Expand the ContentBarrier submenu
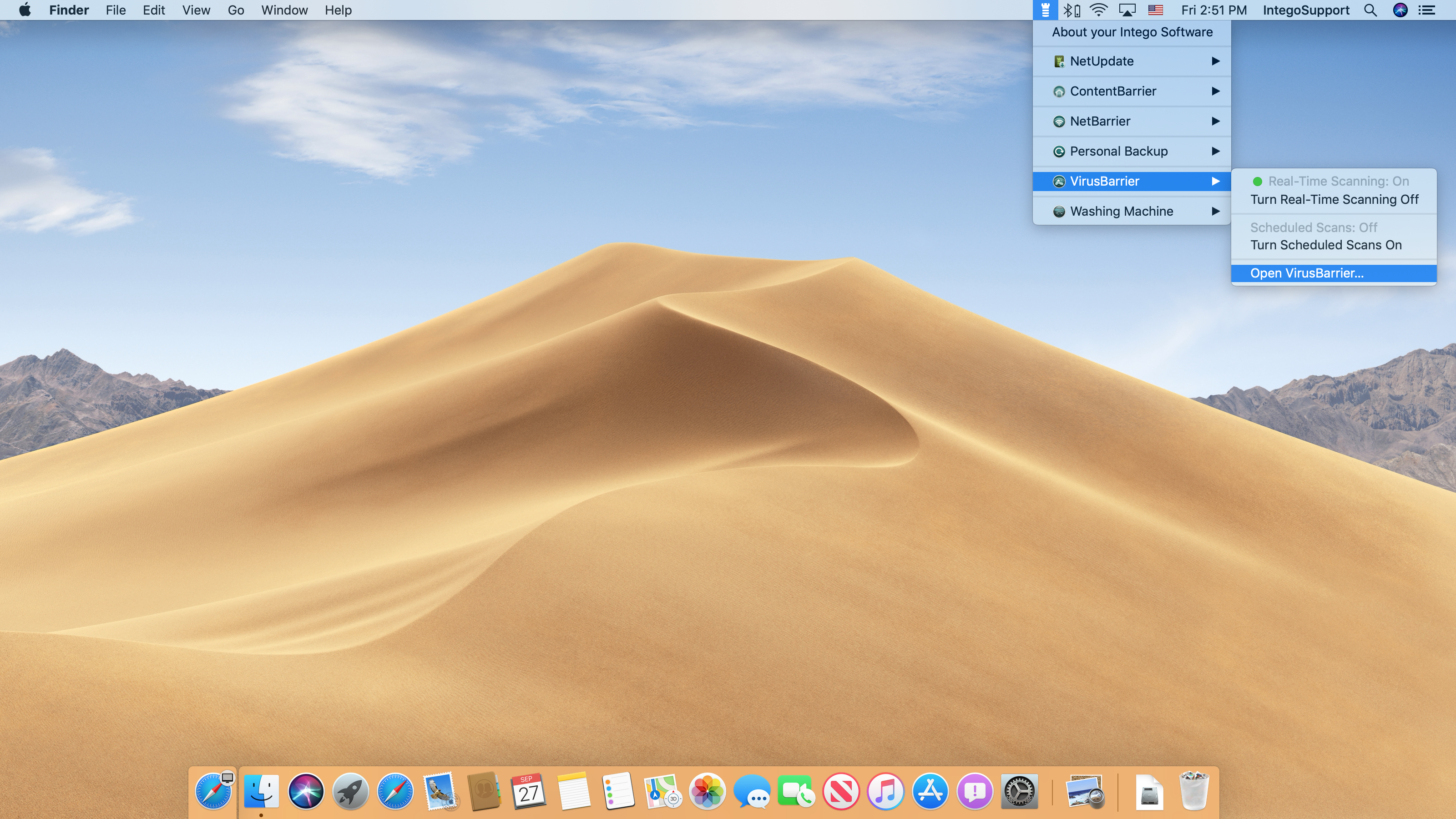This screenshot has height=819, width=1456. coord(1132,91)
